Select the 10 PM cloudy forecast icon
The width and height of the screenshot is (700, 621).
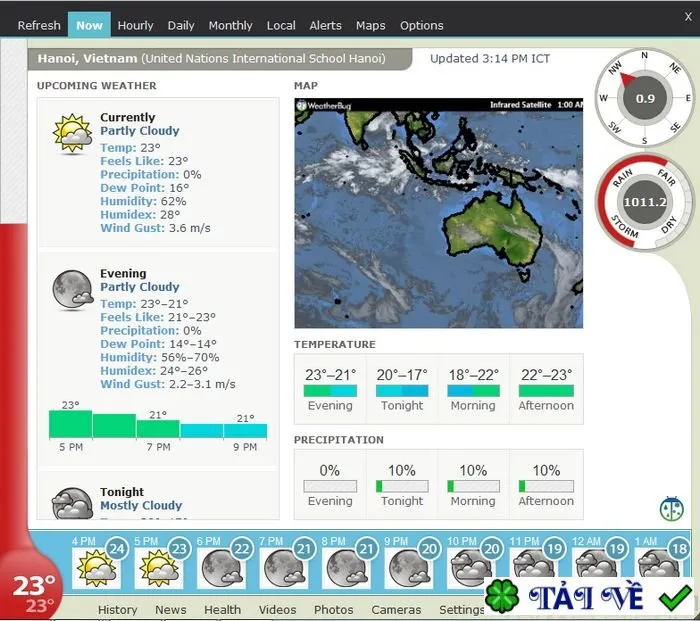coord(471,567)
